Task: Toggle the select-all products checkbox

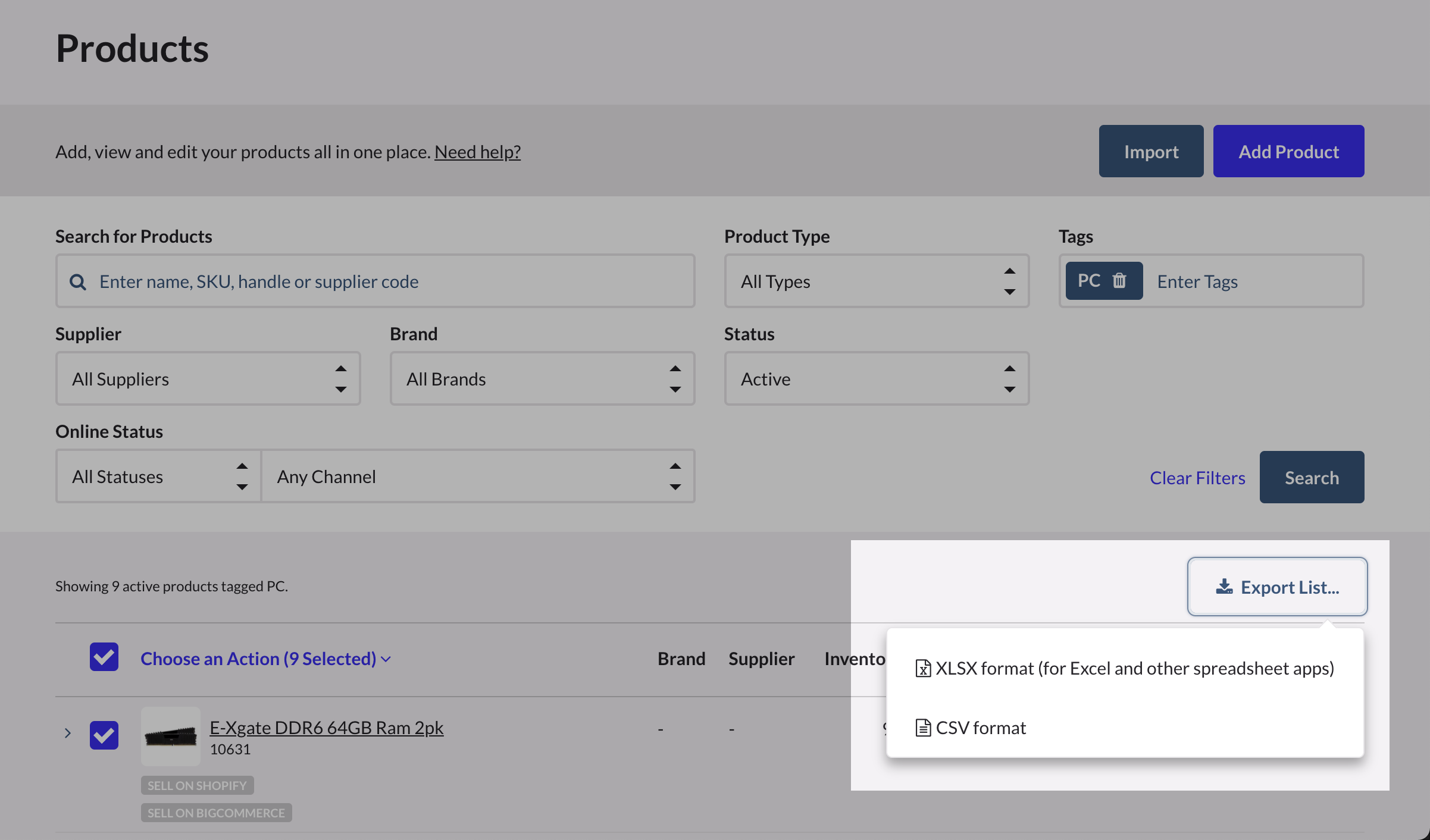Action: click(104, 657)
